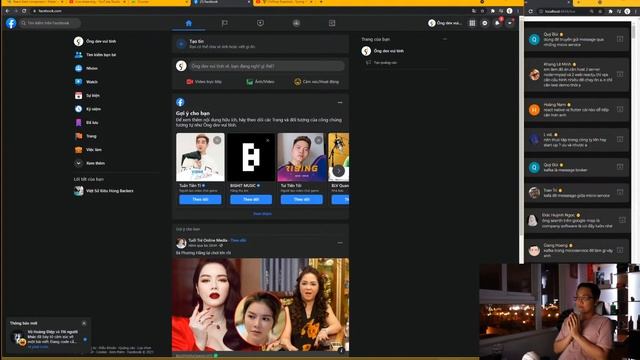This screenshot has height=360, width=640.
Task: Open Trang pages flag icon in sidebar
Action: (79, 136)
